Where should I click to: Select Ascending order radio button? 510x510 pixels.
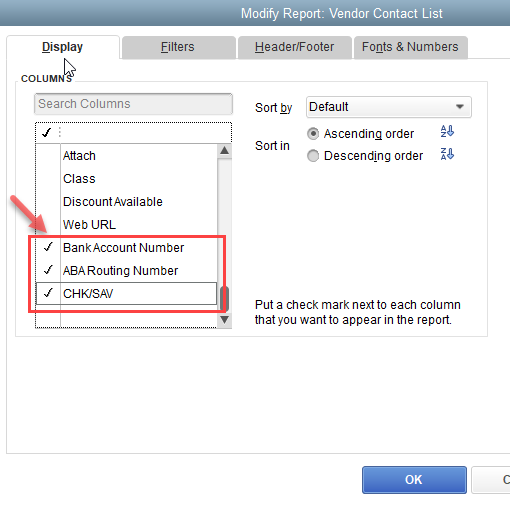313,134
